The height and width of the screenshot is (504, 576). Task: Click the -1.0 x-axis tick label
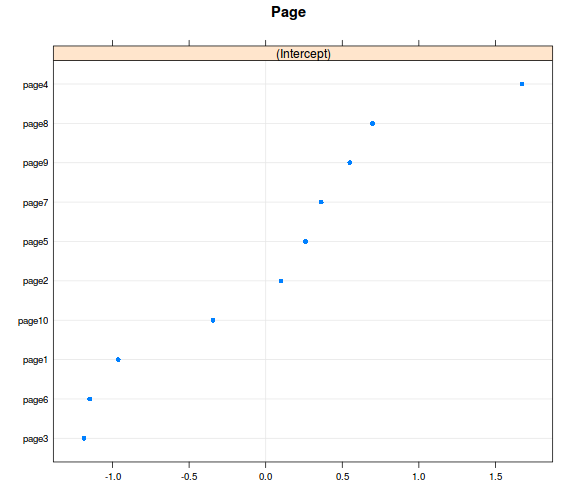[x=113, y=477]
